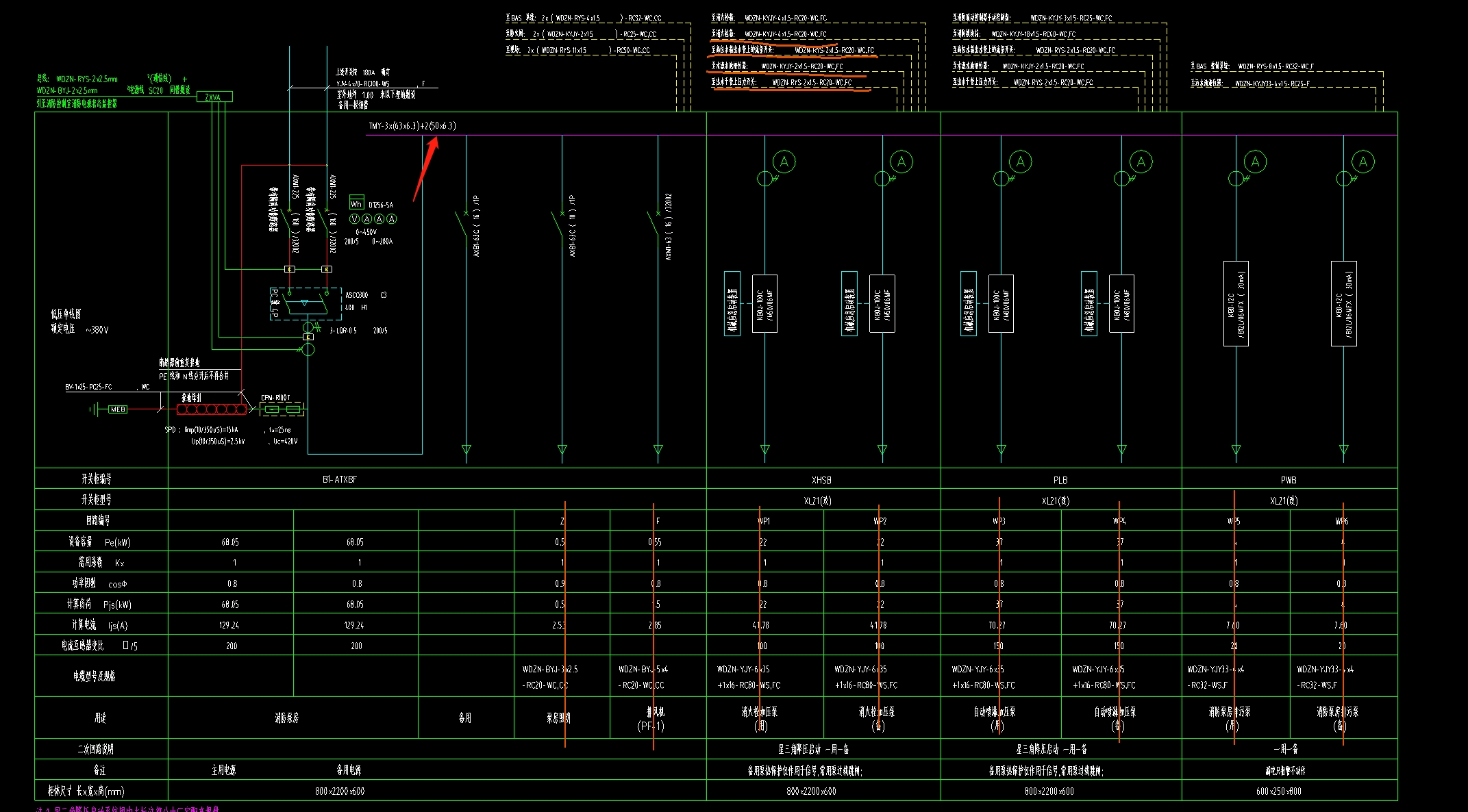Select the 消防泵房 usage cell
1468x812 pixels.
coord(287,718)
